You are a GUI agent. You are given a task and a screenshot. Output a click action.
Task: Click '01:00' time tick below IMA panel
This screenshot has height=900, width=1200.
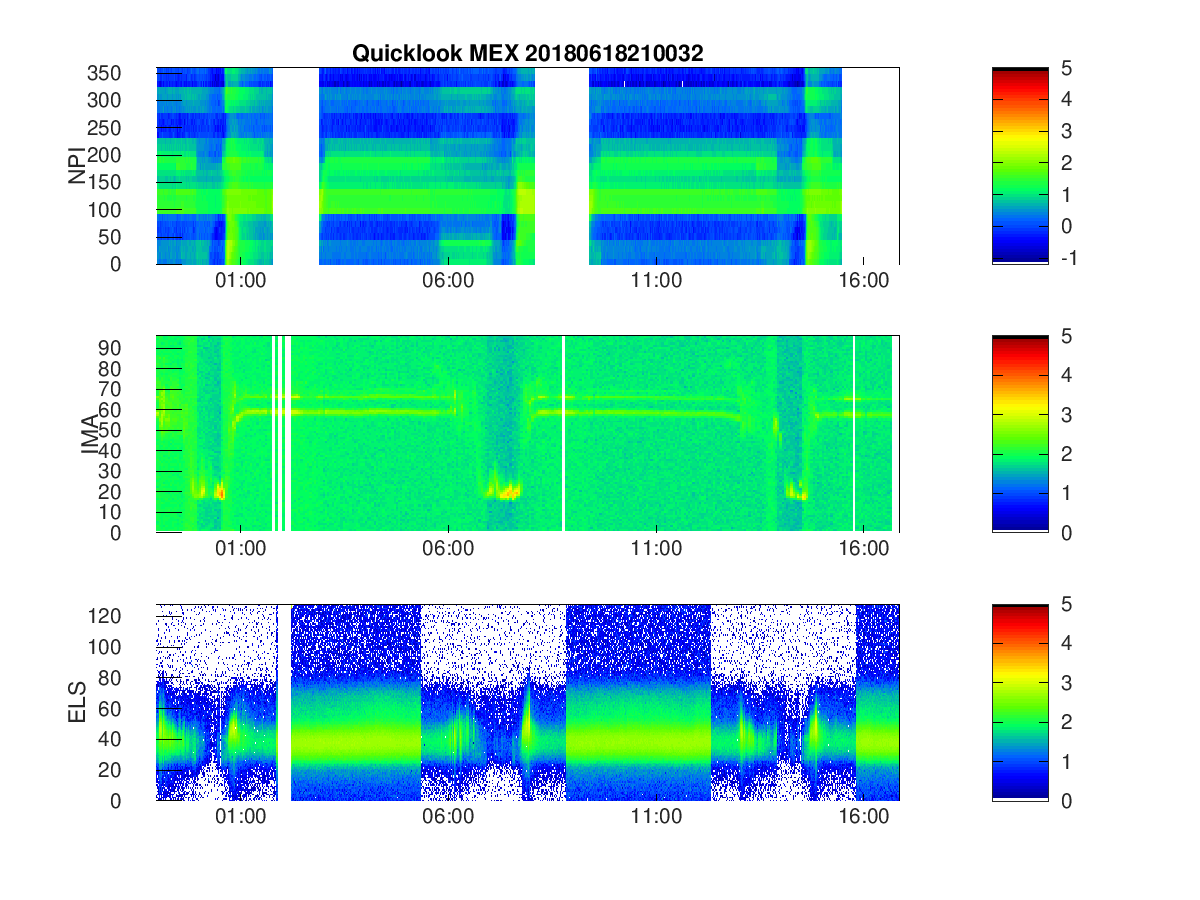[x=241, y=549]
